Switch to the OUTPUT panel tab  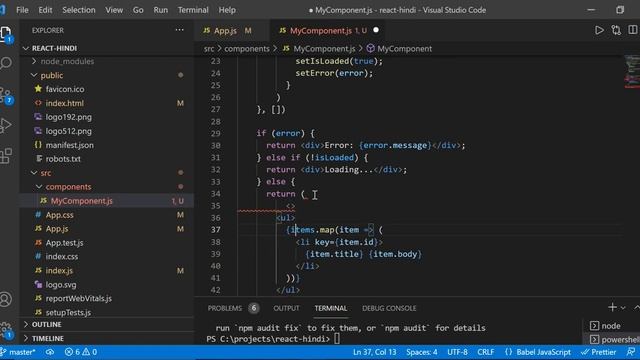click(286, 308)
